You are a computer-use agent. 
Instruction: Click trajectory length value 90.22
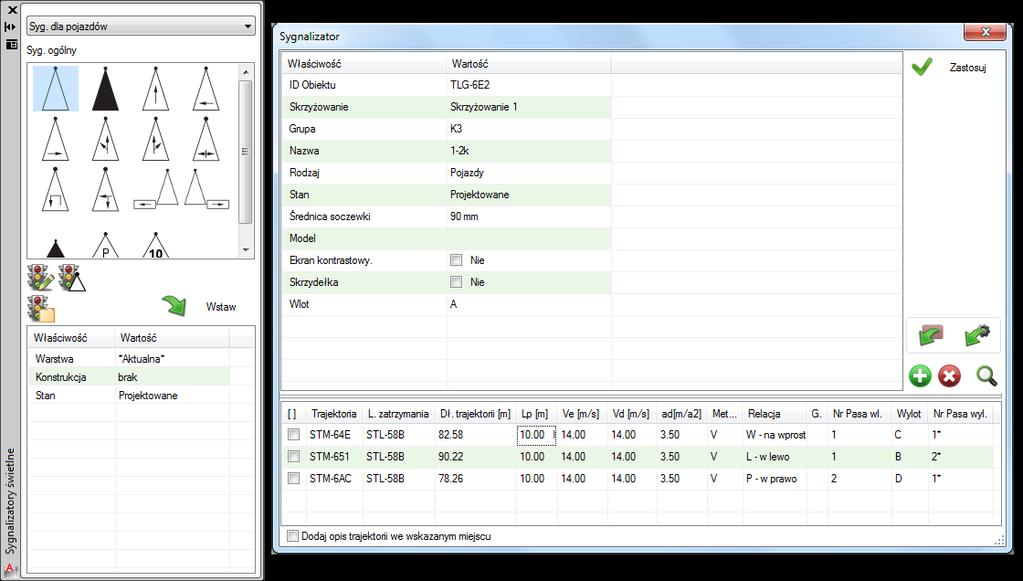pyautogui.click(x=451, y=456)
